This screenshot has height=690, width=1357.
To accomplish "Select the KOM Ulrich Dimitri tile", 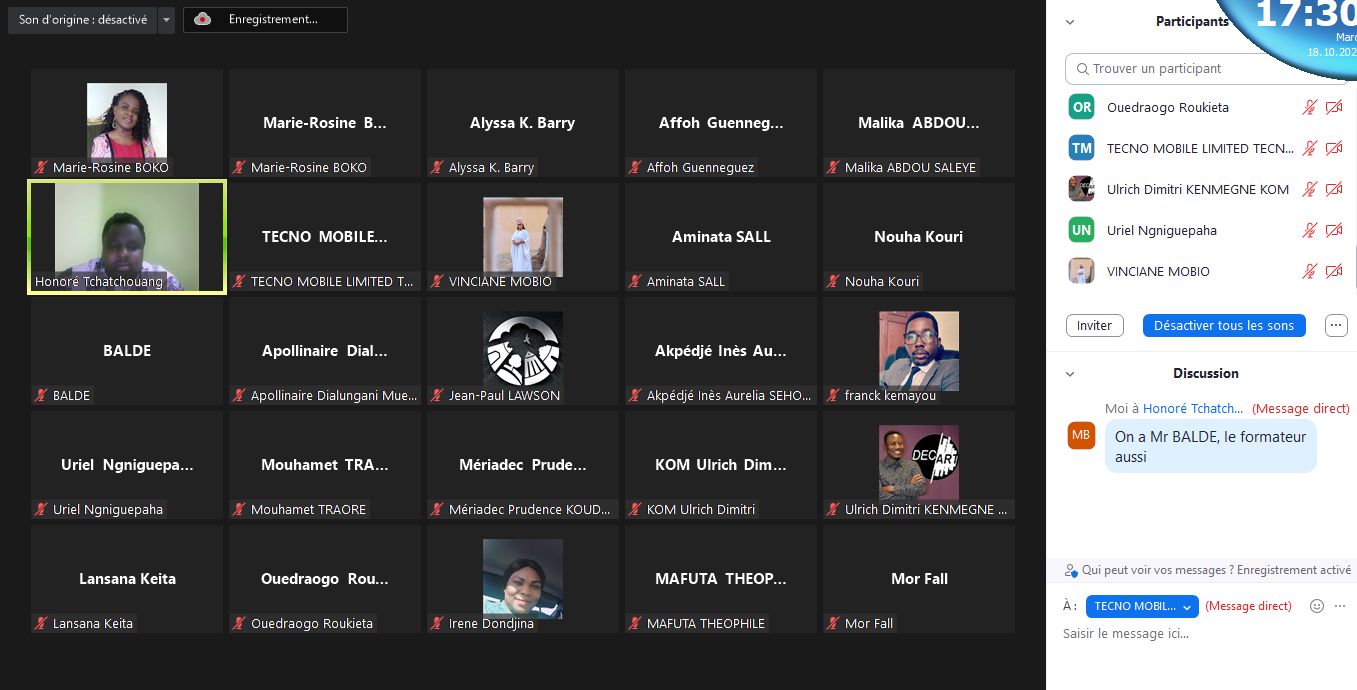I will 721,465.
